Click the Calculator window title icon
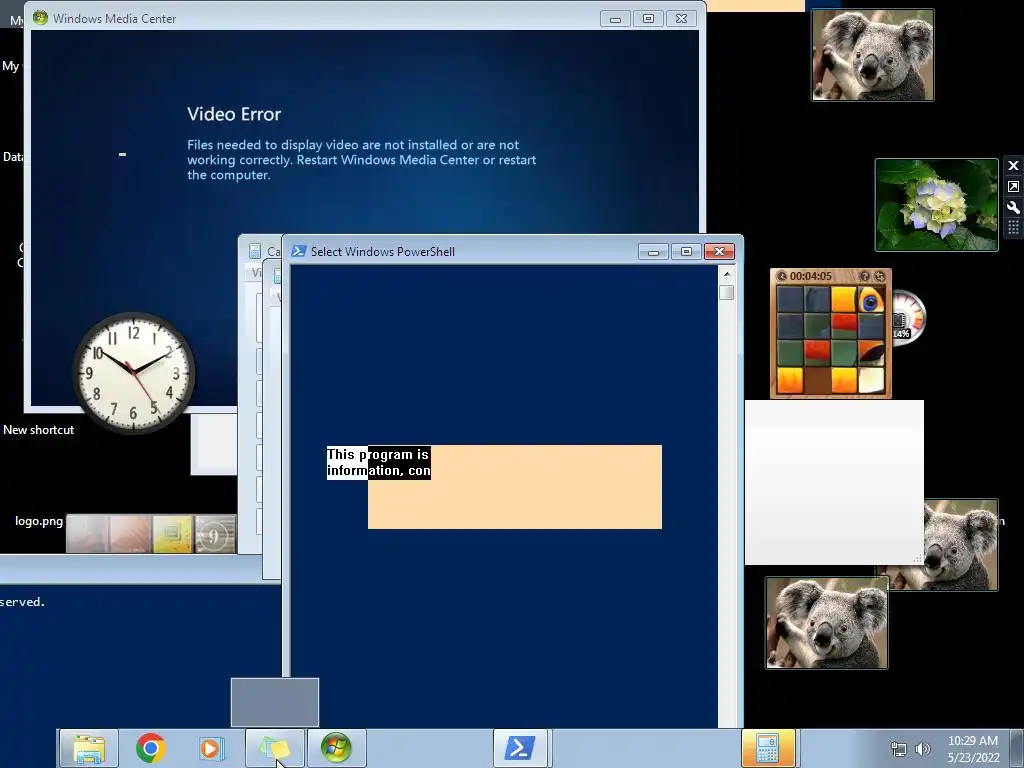Screen dimensions: 1024x768 click(x=255, y=251)
